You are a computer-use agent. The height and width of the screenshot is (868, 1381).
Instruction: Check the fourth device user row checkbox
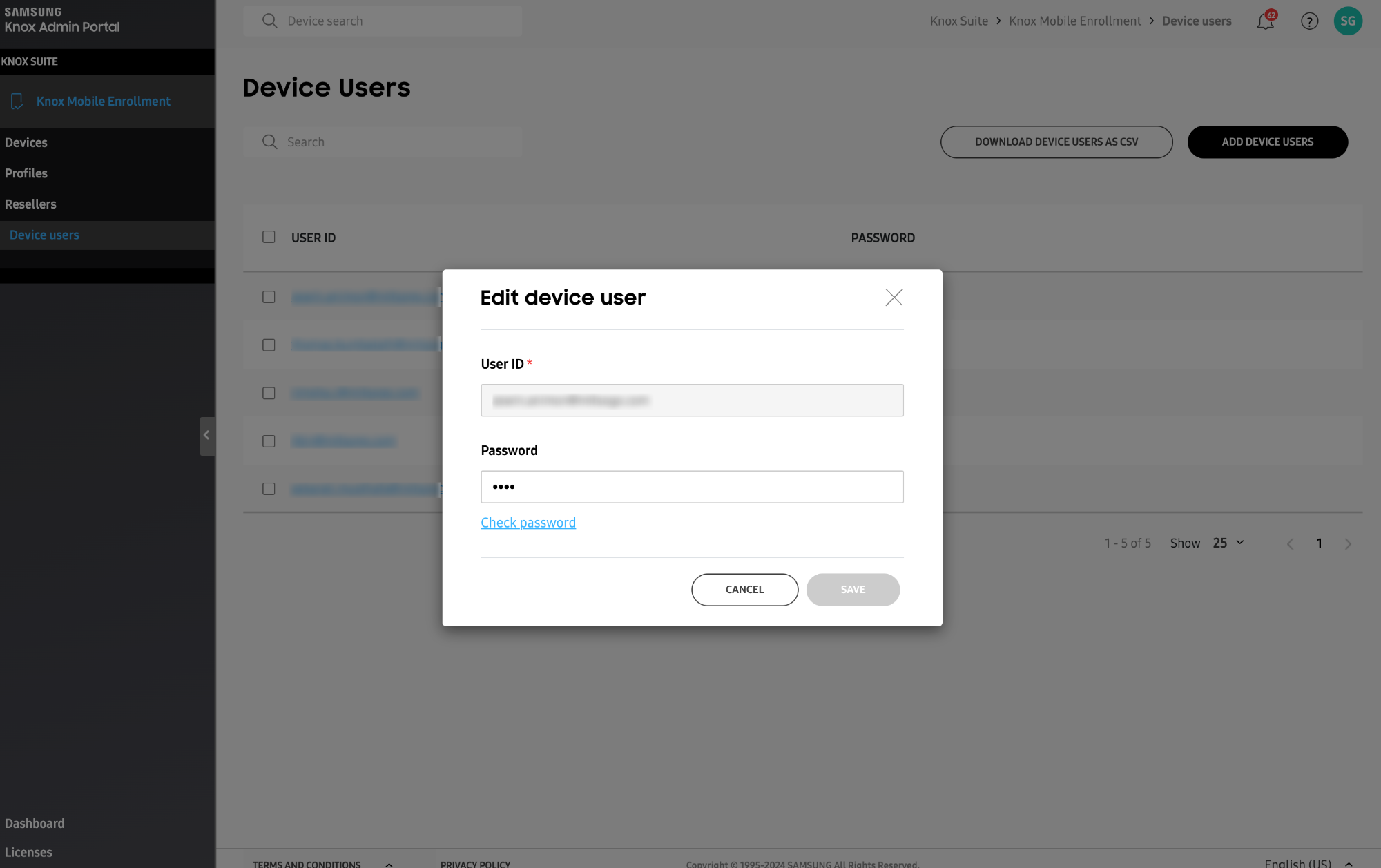point(269,441)
